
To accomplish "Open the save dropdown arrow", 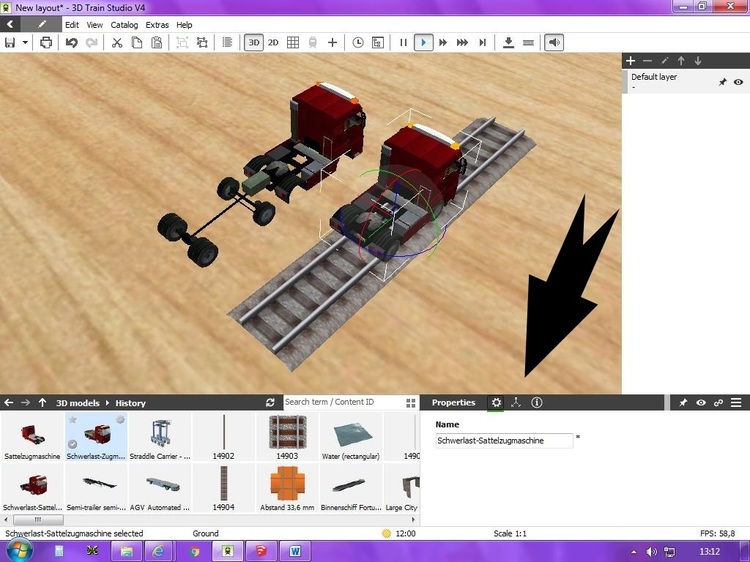I will coord(25,43).
